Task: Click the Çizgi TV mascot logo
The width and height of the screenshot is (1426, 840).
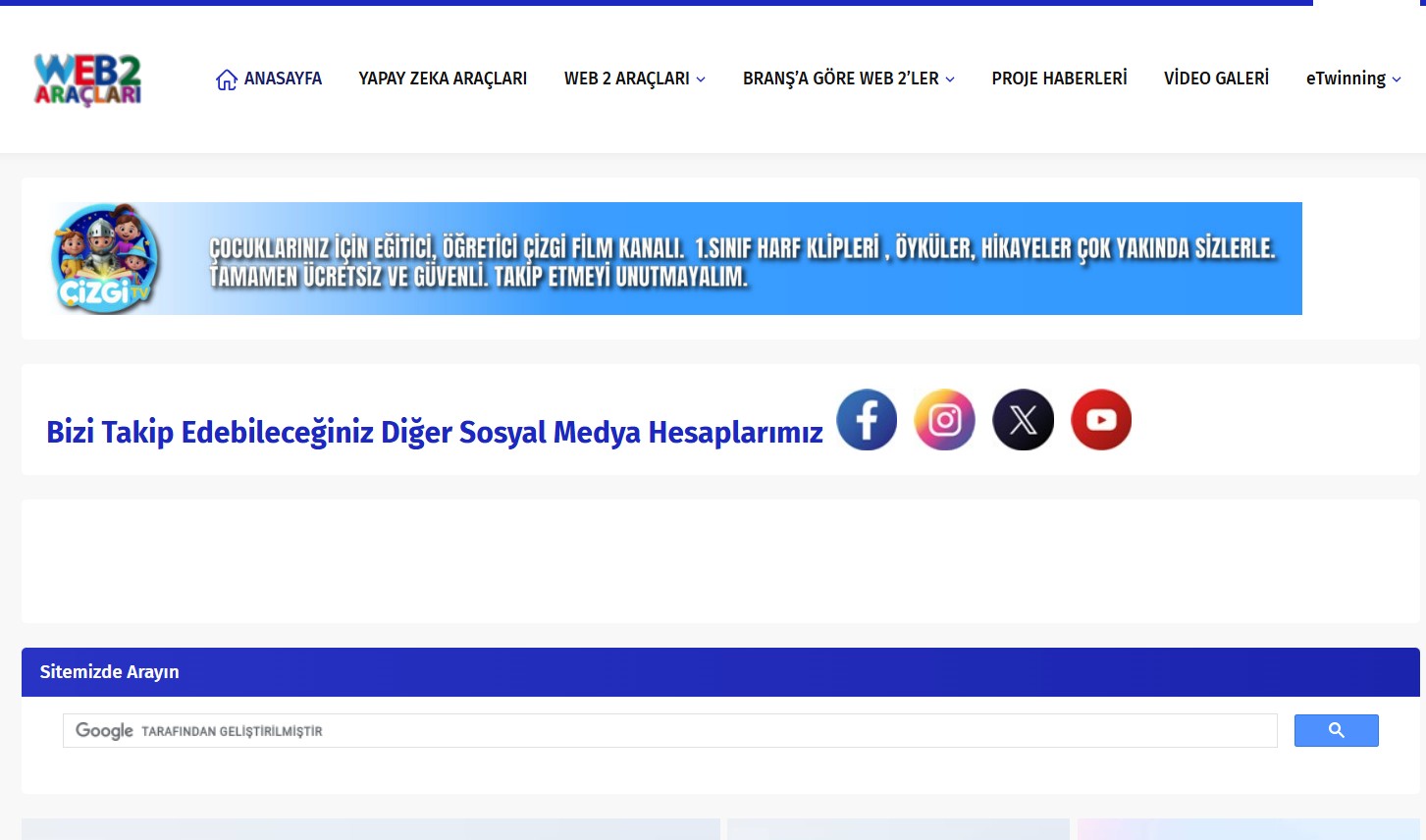Action: point(105,258)
